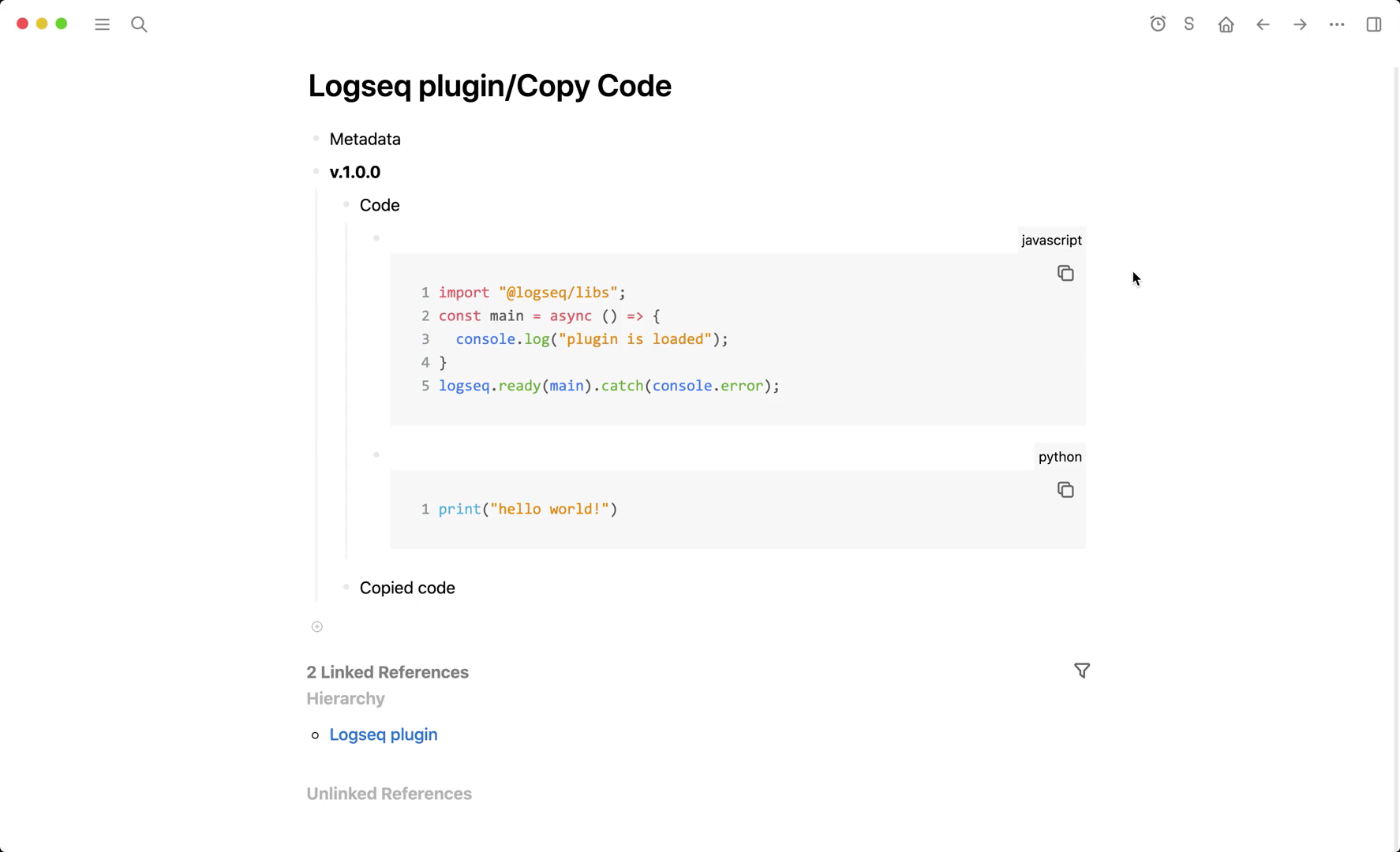Click the print("hello world!") code line
The image size is (1400, 852).
coord(528,509)
